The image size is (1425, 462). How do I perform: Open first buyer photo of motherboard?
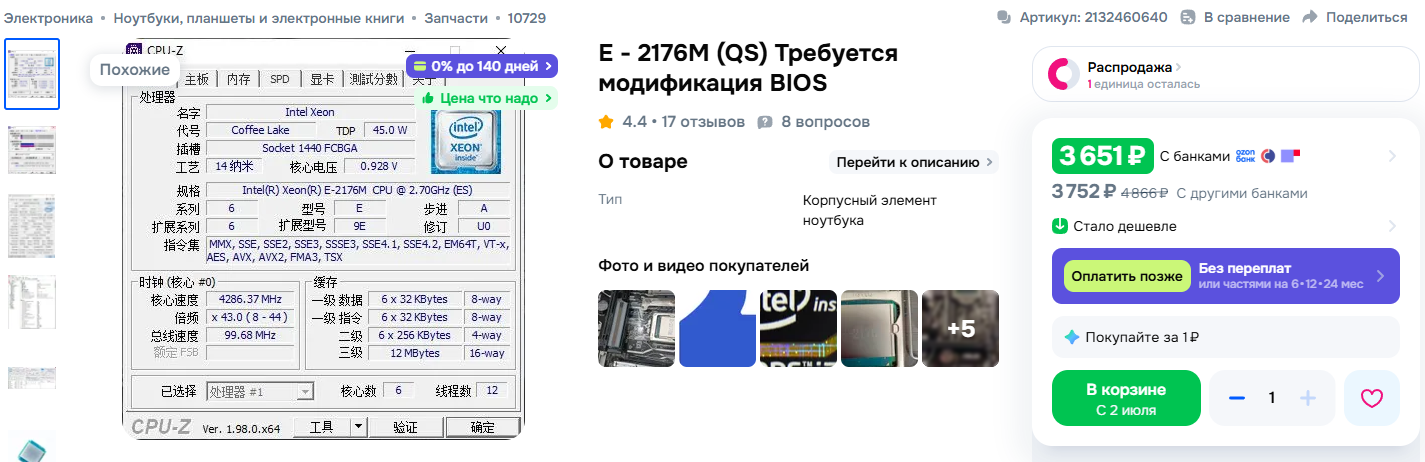636,328
